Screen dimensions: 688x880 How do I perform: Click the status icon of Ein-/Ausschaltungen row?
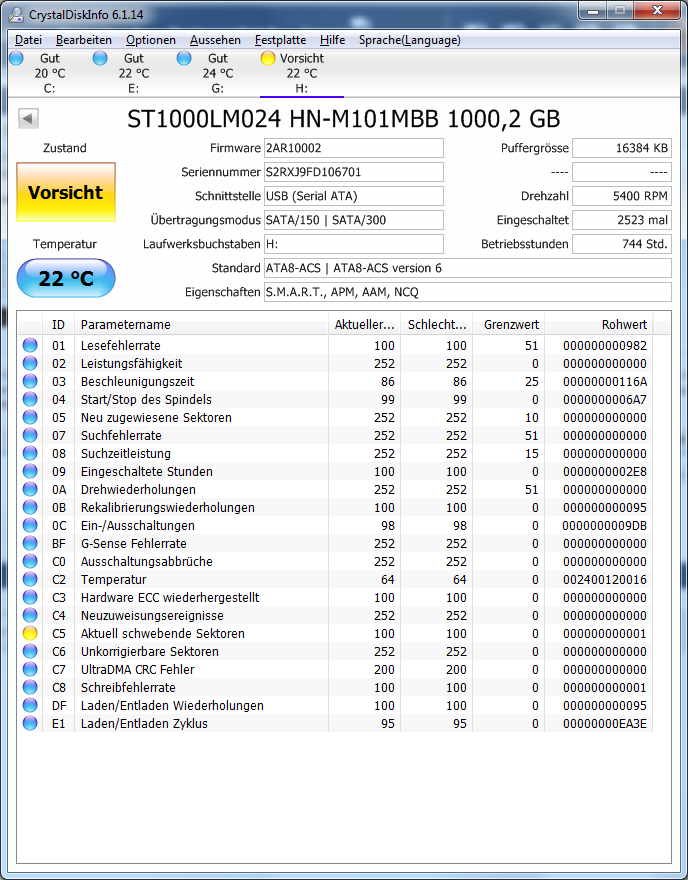coord(30,525)
